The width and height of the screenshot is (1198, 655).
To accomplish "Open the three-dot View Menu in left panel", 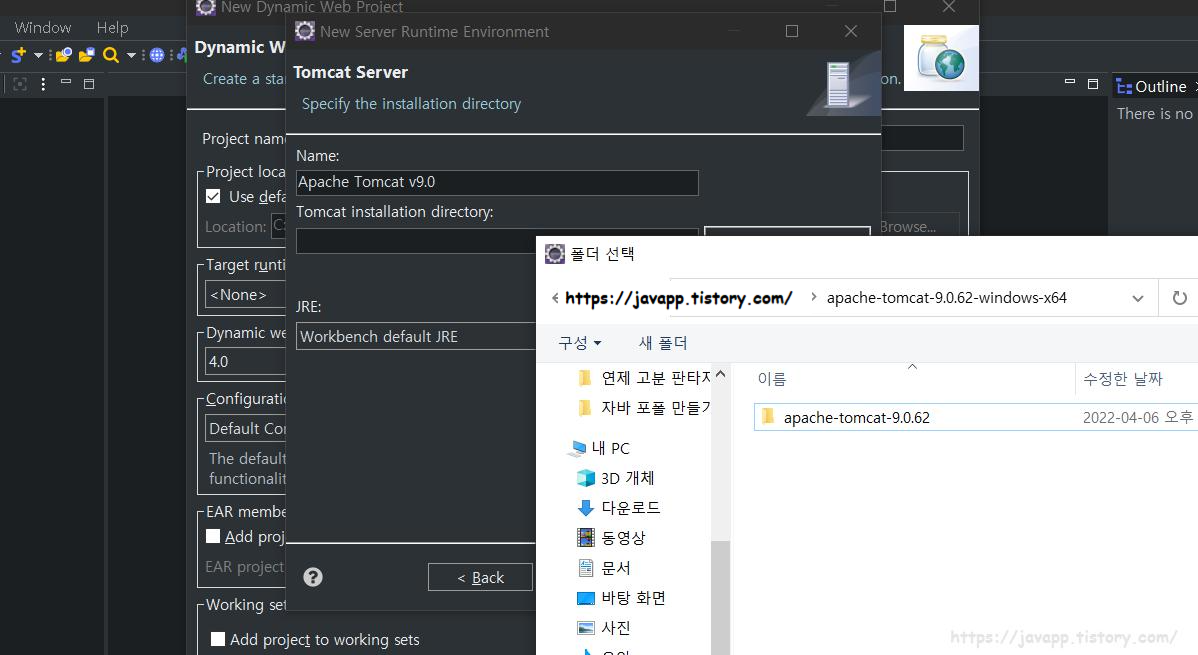I will click(43, 84).
